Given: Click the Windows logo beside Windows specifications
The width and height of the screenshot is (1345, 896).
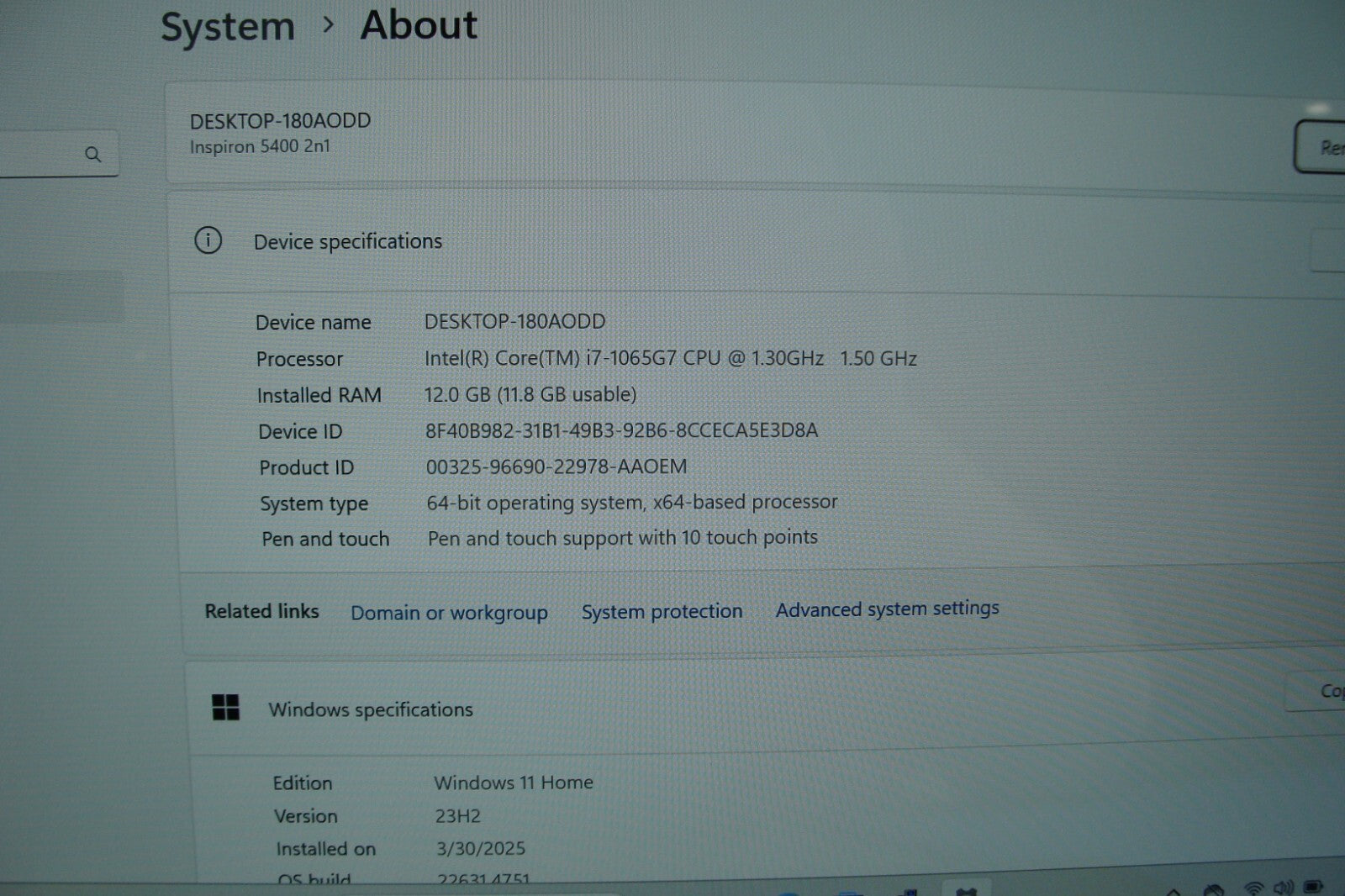Looking at the screenshot, I should coord(225,708).
